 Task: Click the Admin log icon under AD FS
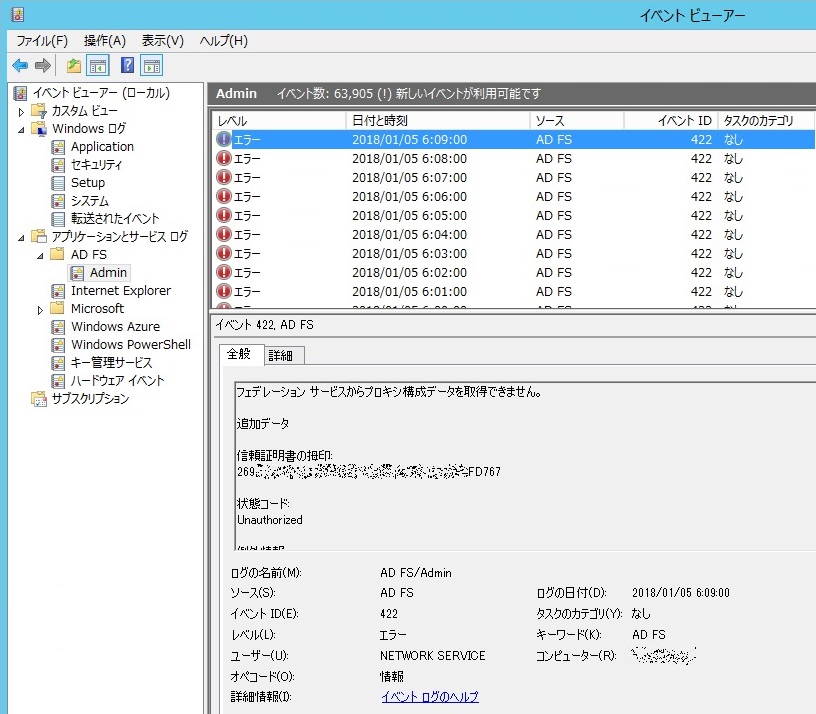coord(77,273)
